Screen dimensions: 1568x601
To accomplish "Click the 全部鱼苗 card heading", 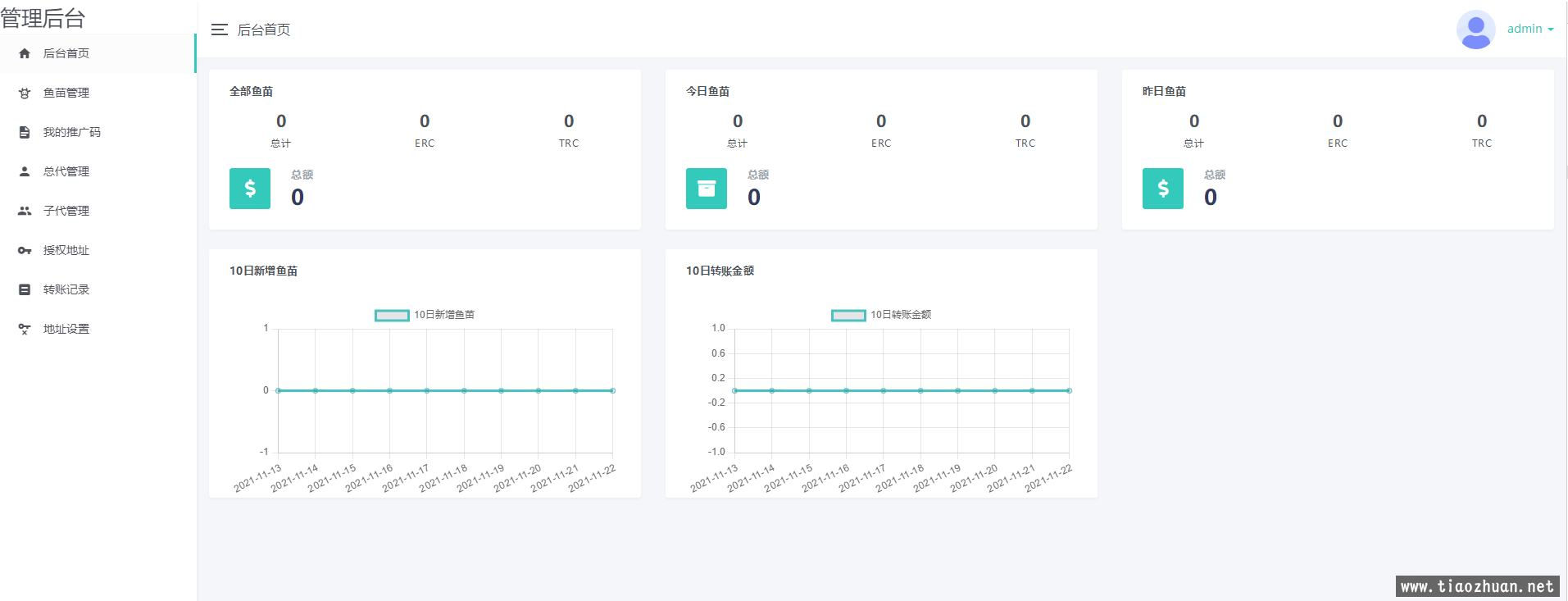I will (x=251, y=91).
